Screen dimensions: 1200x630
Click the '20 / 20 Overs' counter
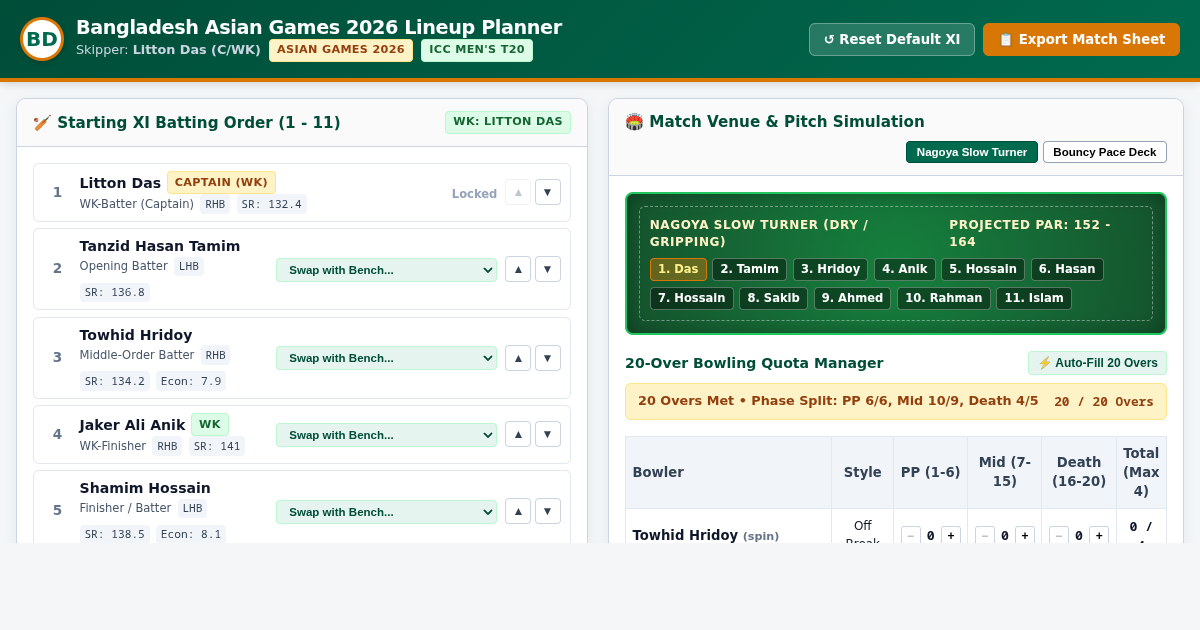point(1103,402)
